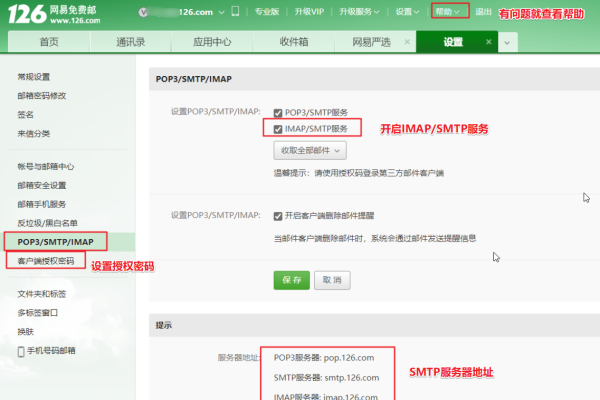Toggle the POP3/SMTP服务 checkbox

click(279, 113)
